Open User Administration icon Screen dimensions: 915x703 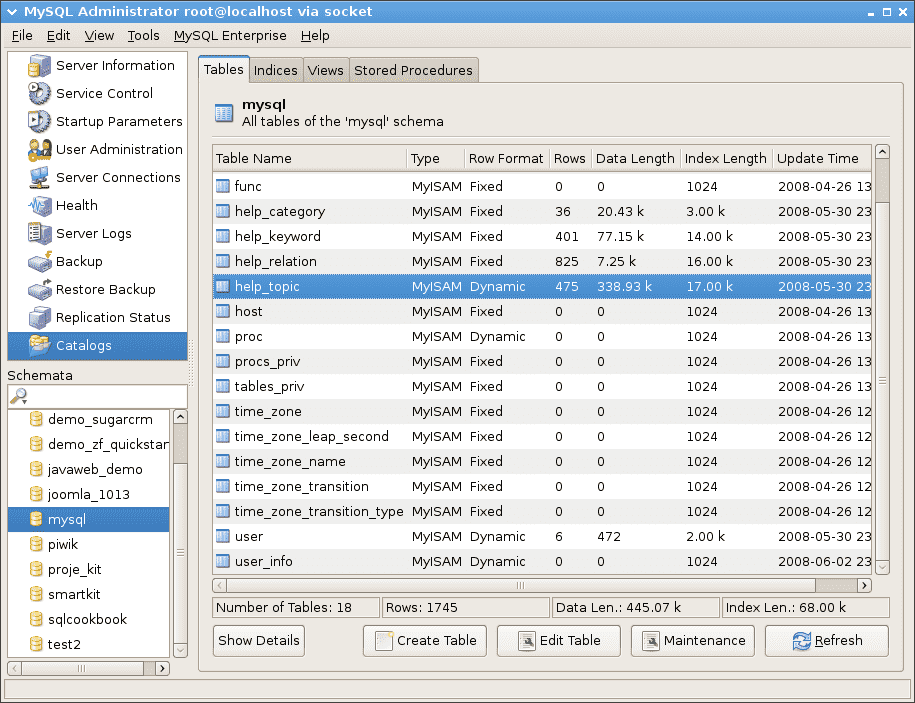tap(39, 149)
